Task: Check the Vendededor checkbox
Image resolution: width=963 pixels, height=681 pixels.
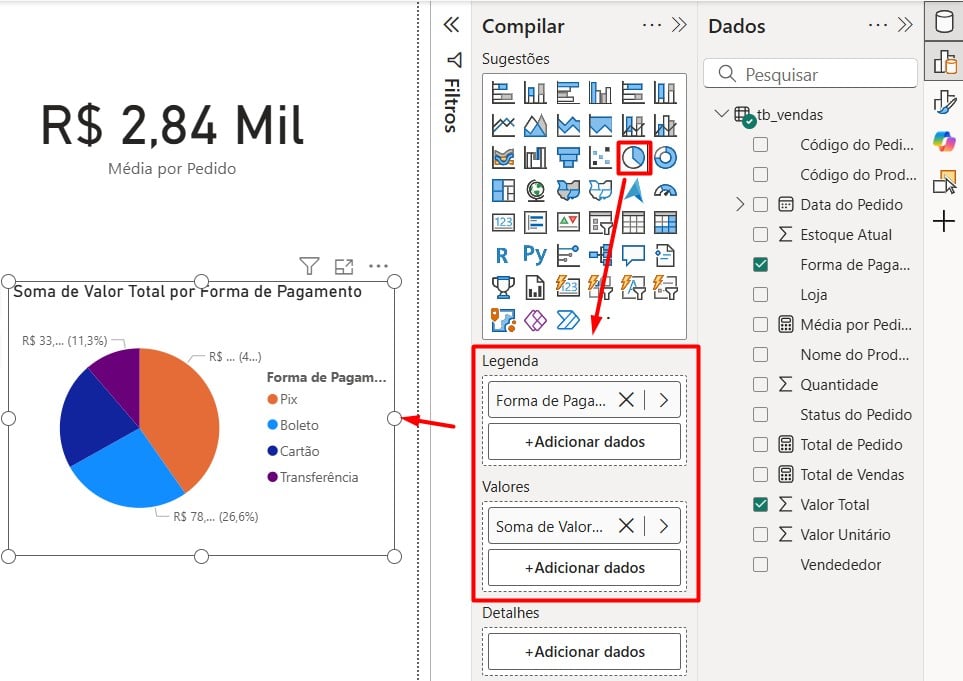Action: pyautogui.click(x=759, y=564)
